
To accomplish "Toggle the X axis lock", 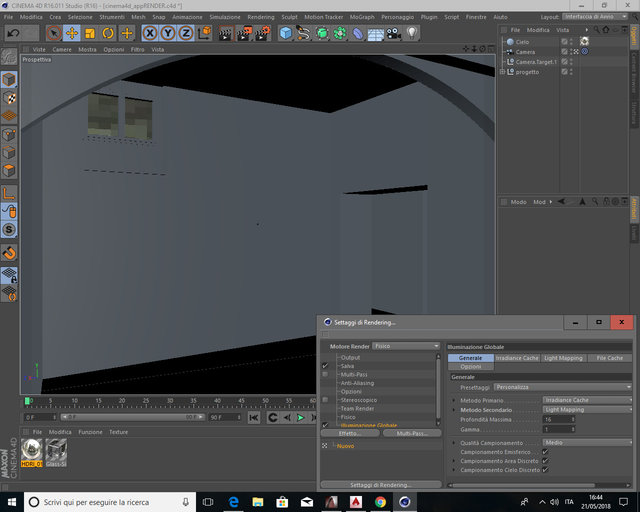I will [150, 33].
